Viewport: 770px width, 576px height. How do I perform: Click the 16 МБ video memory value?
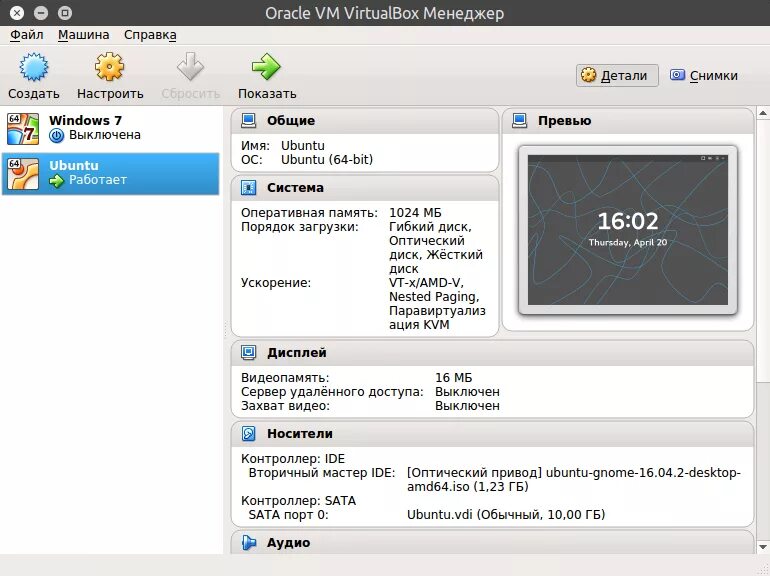tap(453, 378)
